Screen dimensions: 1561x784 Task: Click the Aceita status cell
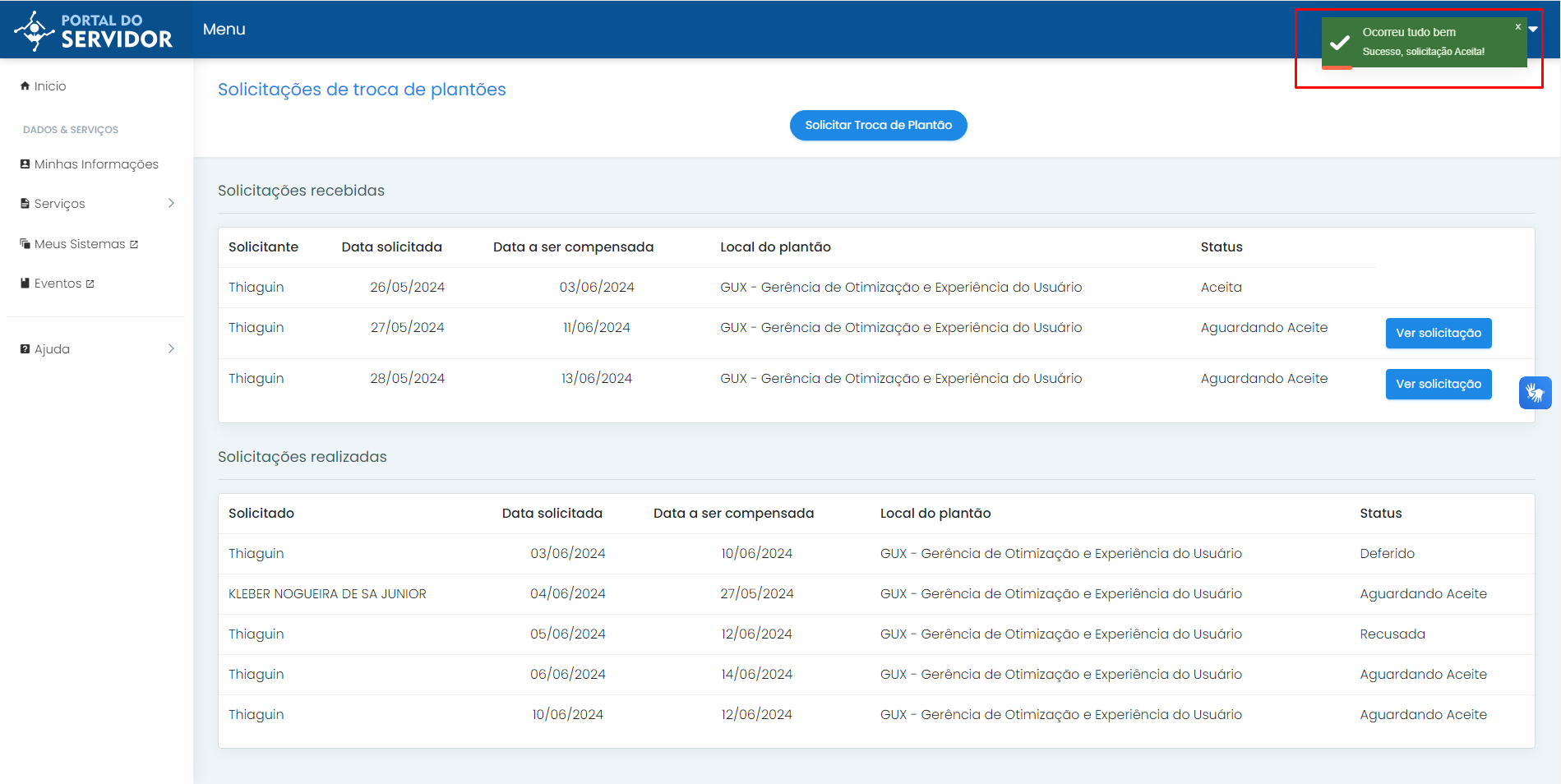pyautogui.click(x=1221, y=288)
